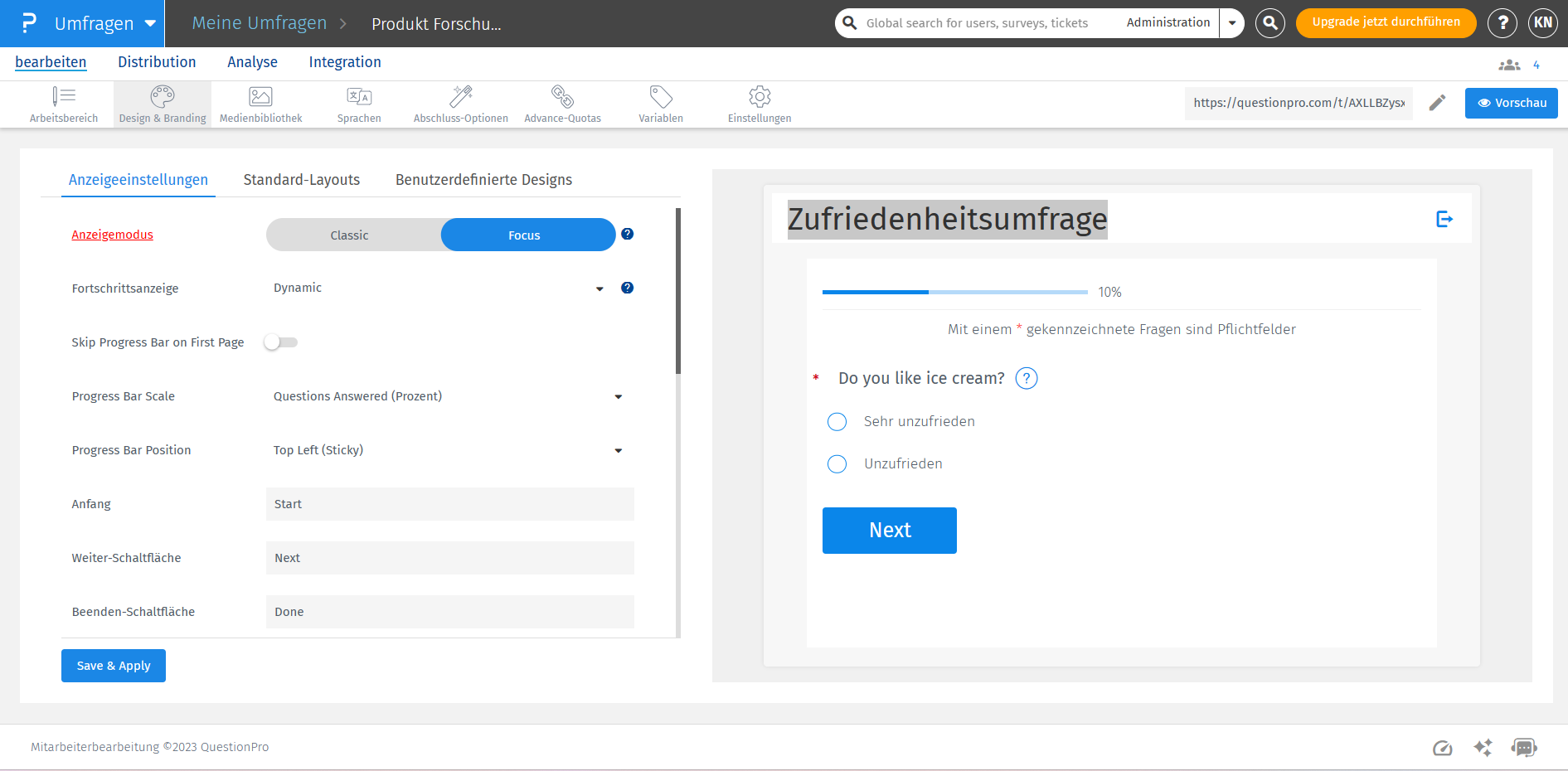Screen dimensions: 1568x771
Task: Open the Meine Umfragen breadcrumb link
Action: 260,23
